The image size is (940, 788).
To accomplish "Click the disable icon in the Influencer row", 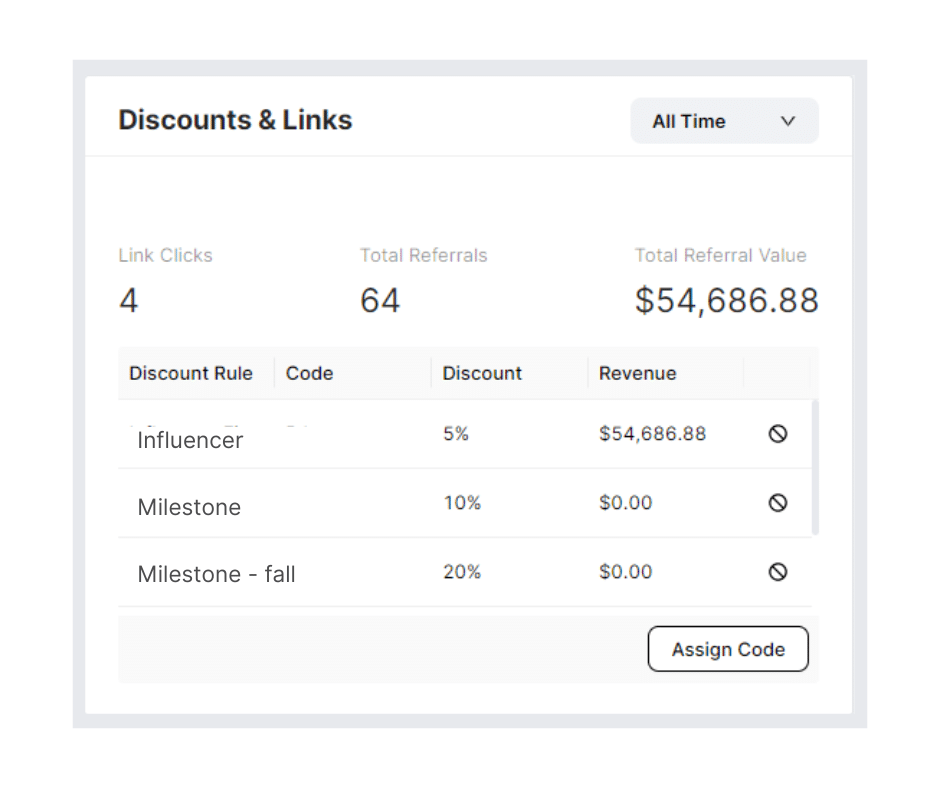I will coord(777,433).
